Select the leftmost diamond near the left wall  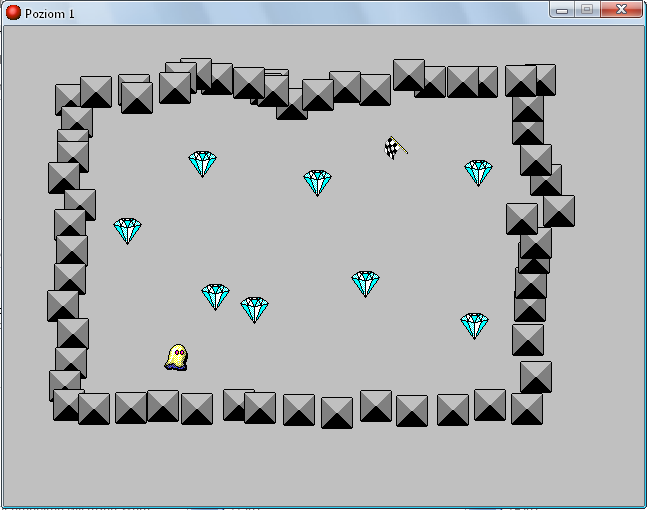[x=127, y=230]
